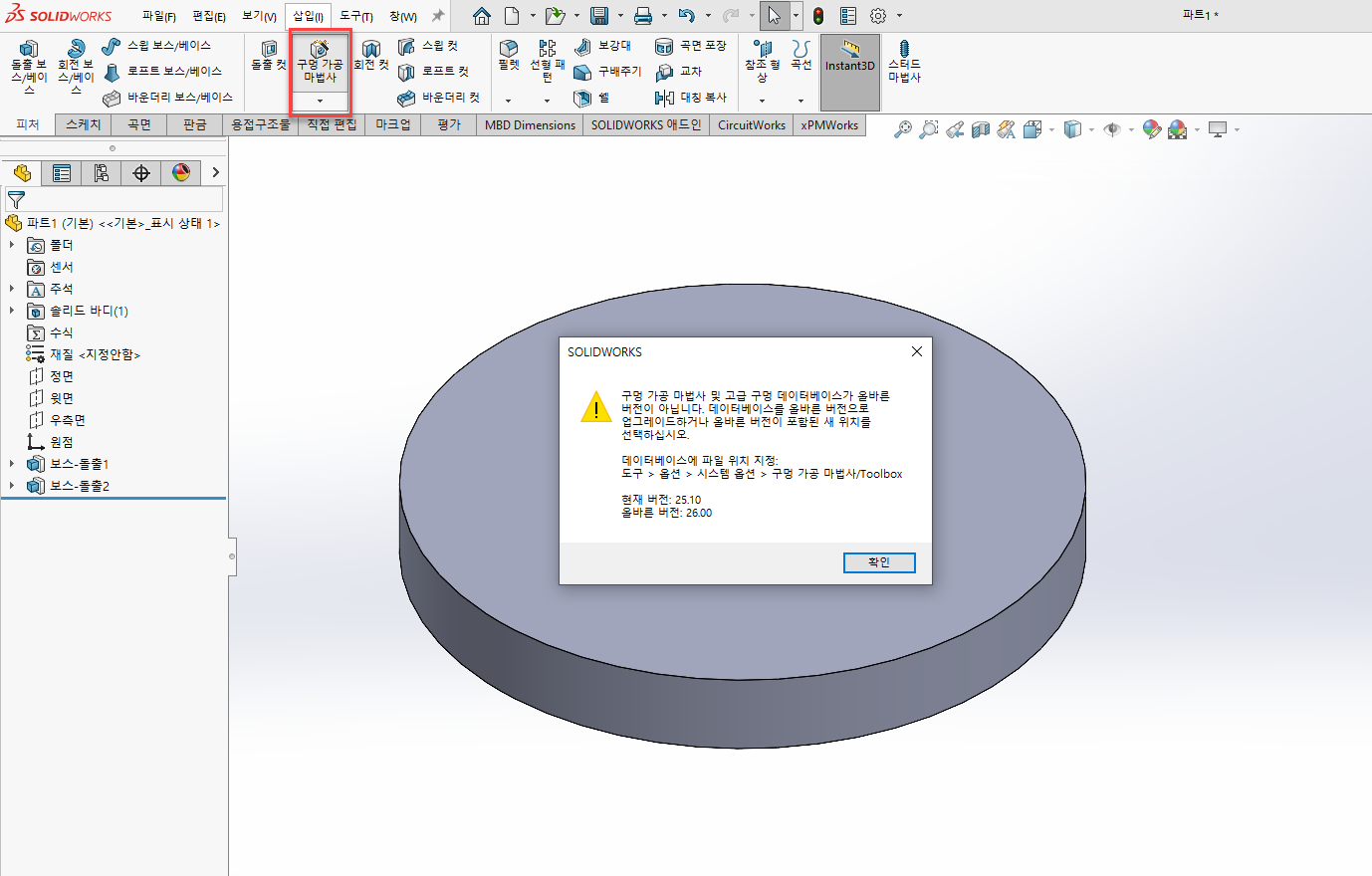Open the 구멍 가공 마법사 dropdown arrow

click(x=320, y=101)
